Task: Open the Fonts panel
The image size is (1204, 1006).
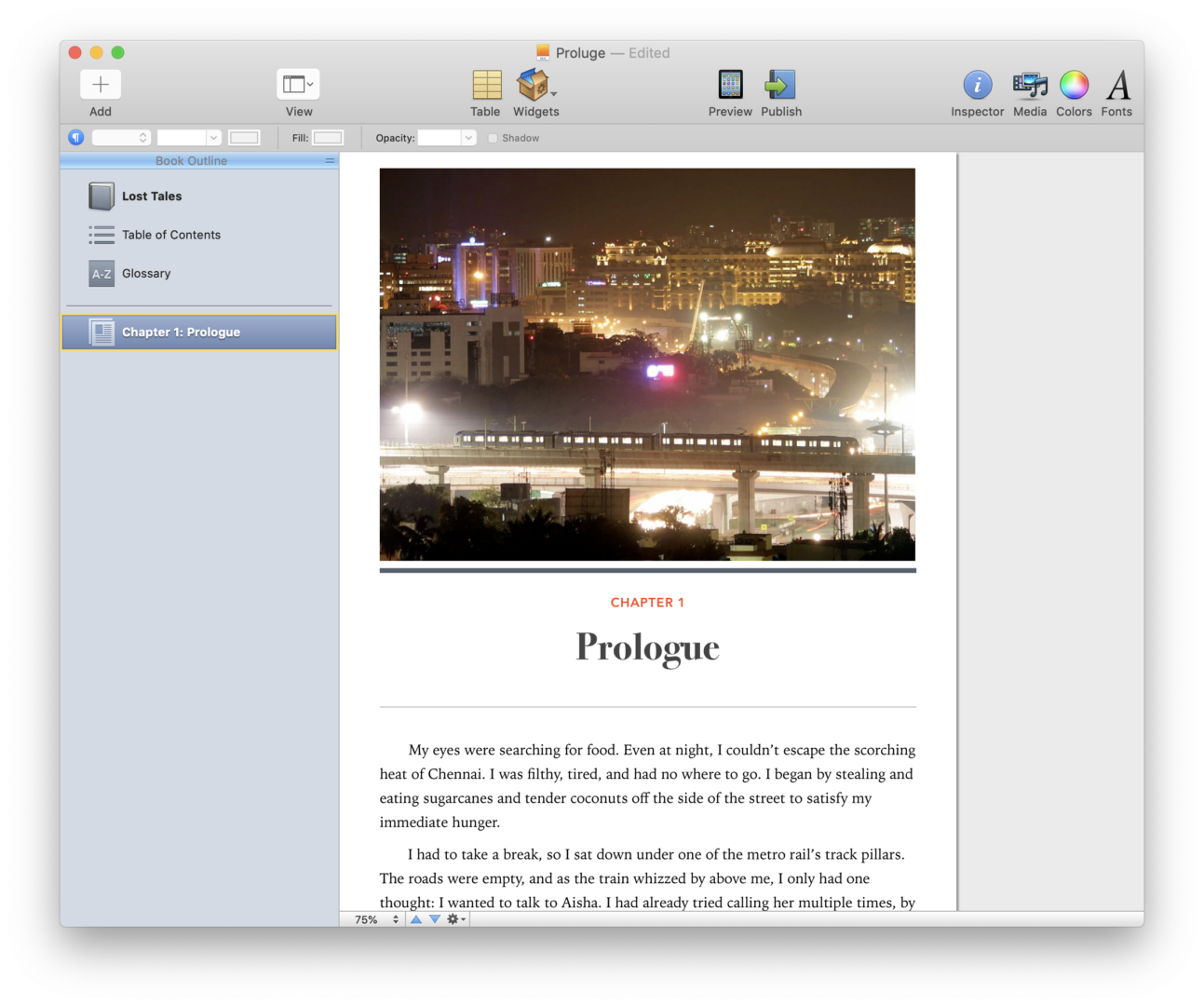Action: pos(1117,85)
